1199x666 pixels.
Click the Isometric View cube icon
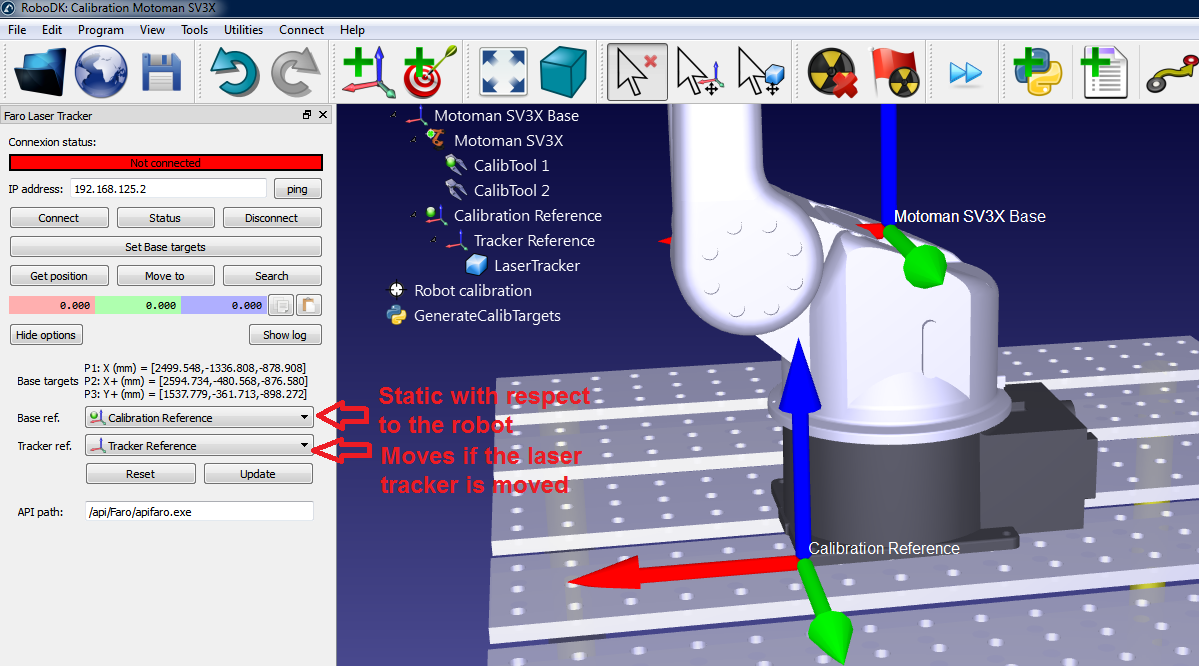(560, 71)
